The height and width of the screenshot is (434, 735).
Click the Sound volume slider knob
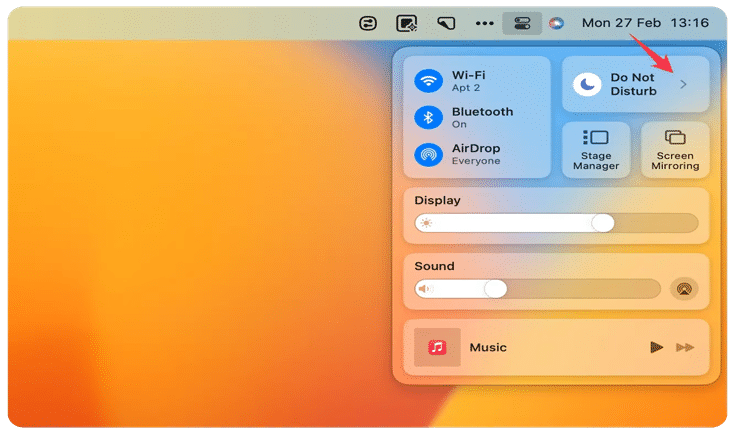[495, 289]
